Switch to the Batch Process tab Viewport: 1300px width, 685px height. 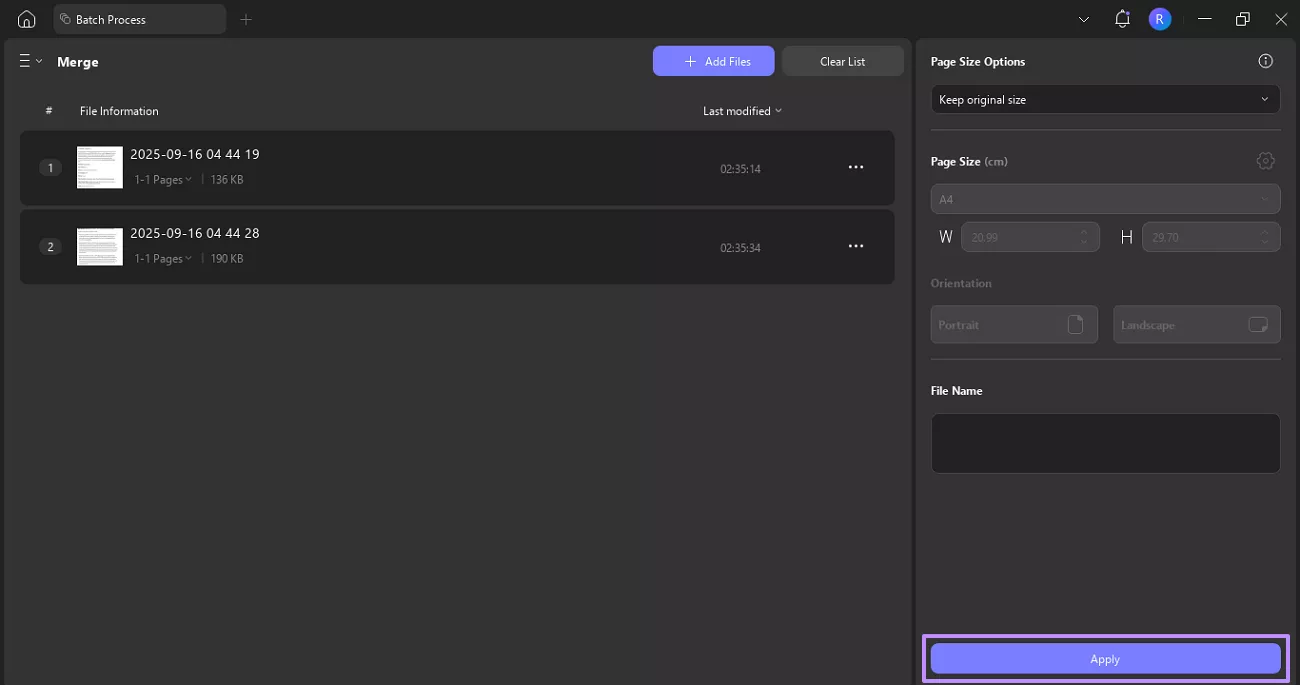pos(140,19)
